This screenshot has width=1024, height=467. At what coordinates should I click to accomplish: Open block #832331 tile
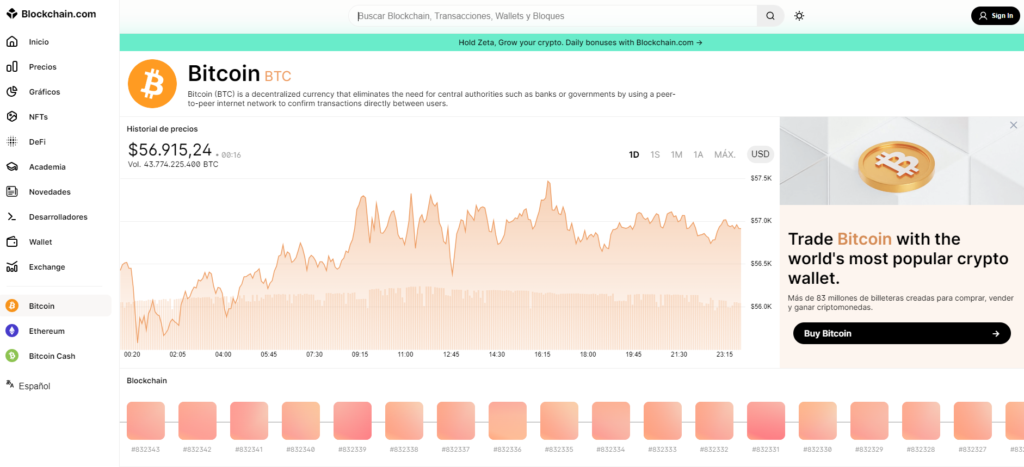click(766, 421)
